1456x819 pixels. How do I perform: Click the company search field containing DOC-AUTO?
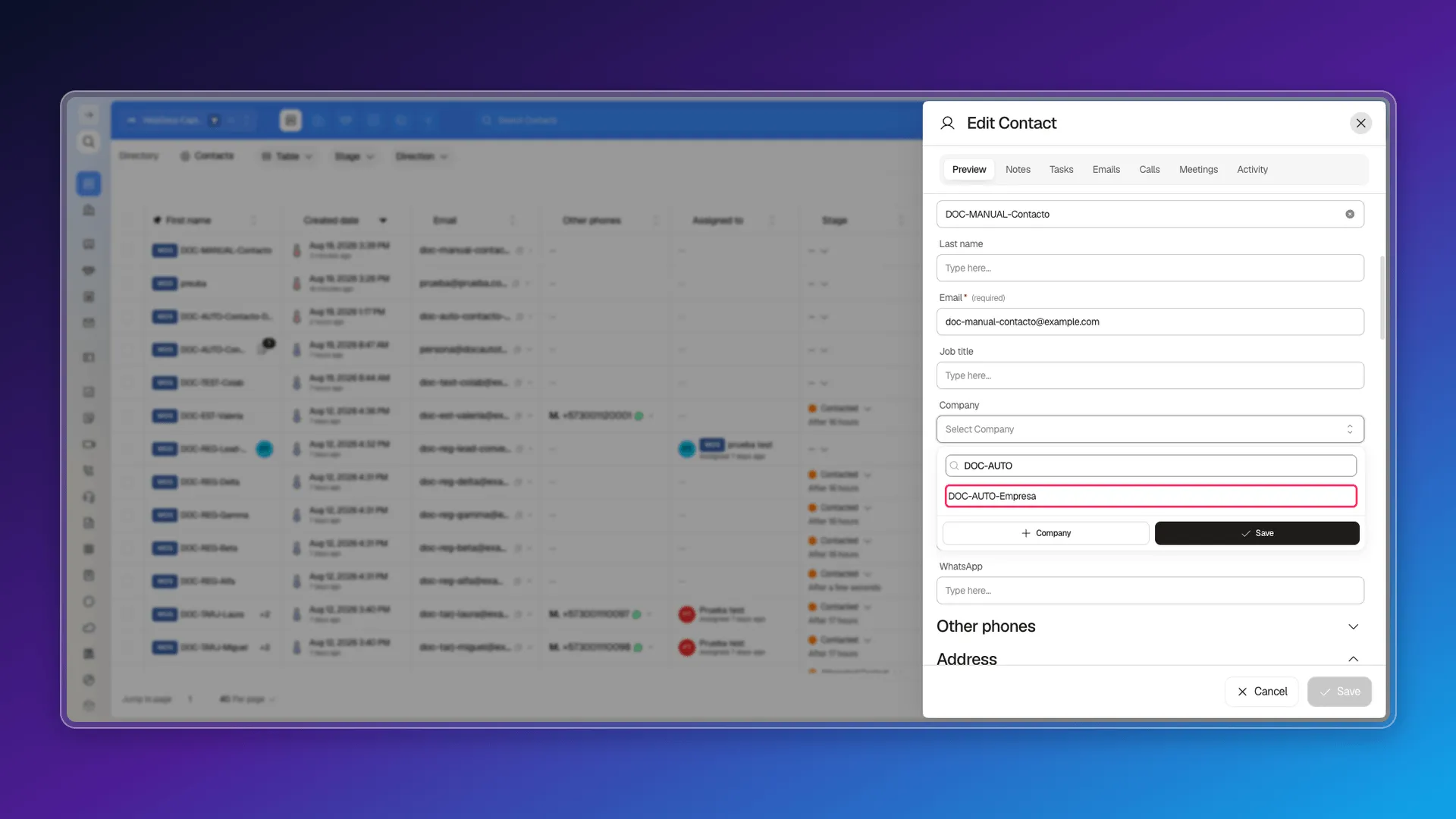[x=1150, y=466]
